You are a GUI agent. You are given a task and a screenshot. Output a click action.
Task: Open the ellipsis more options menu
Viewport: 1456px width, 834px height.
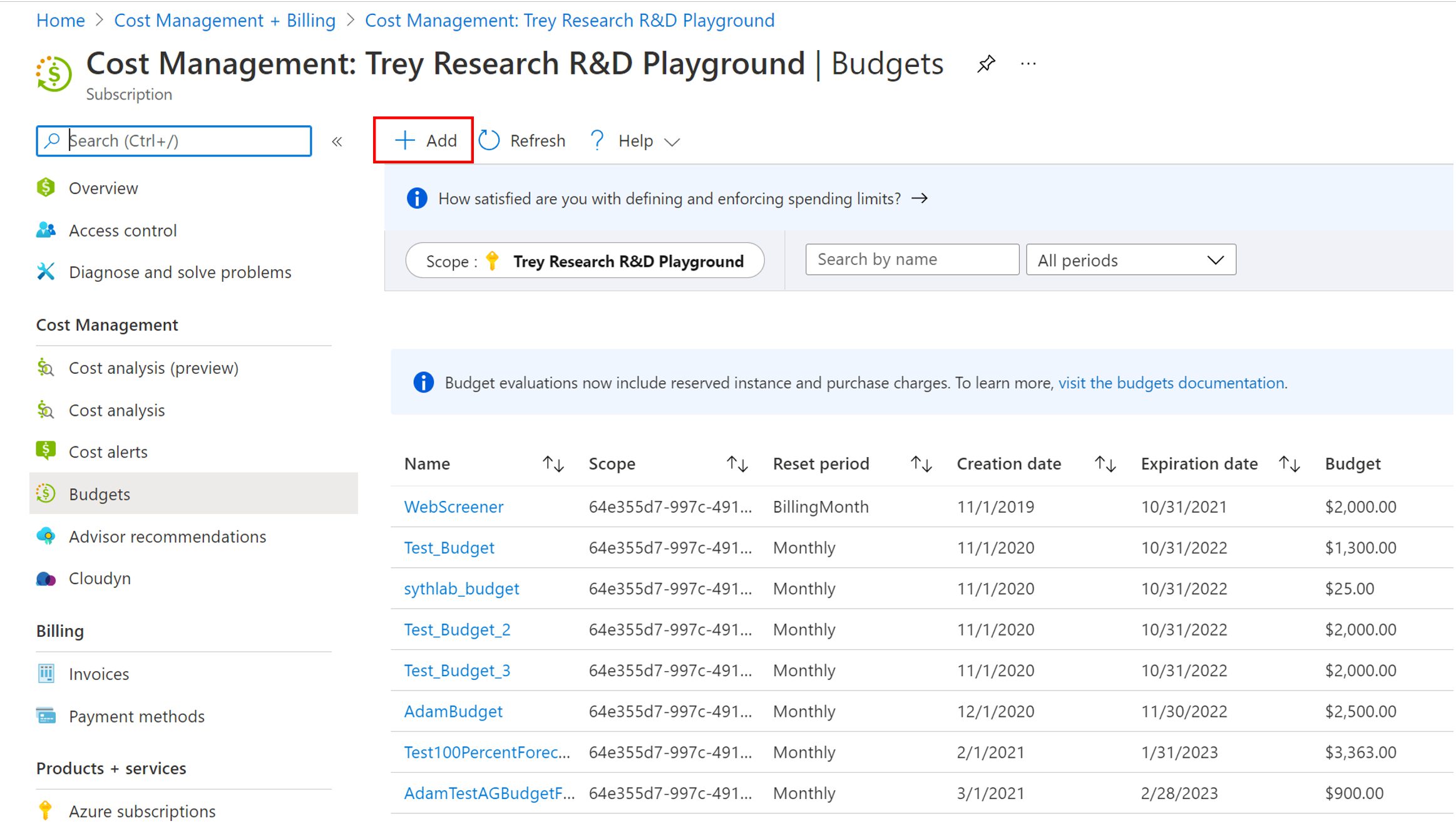pyautogui.click(x=1027, y=63)
